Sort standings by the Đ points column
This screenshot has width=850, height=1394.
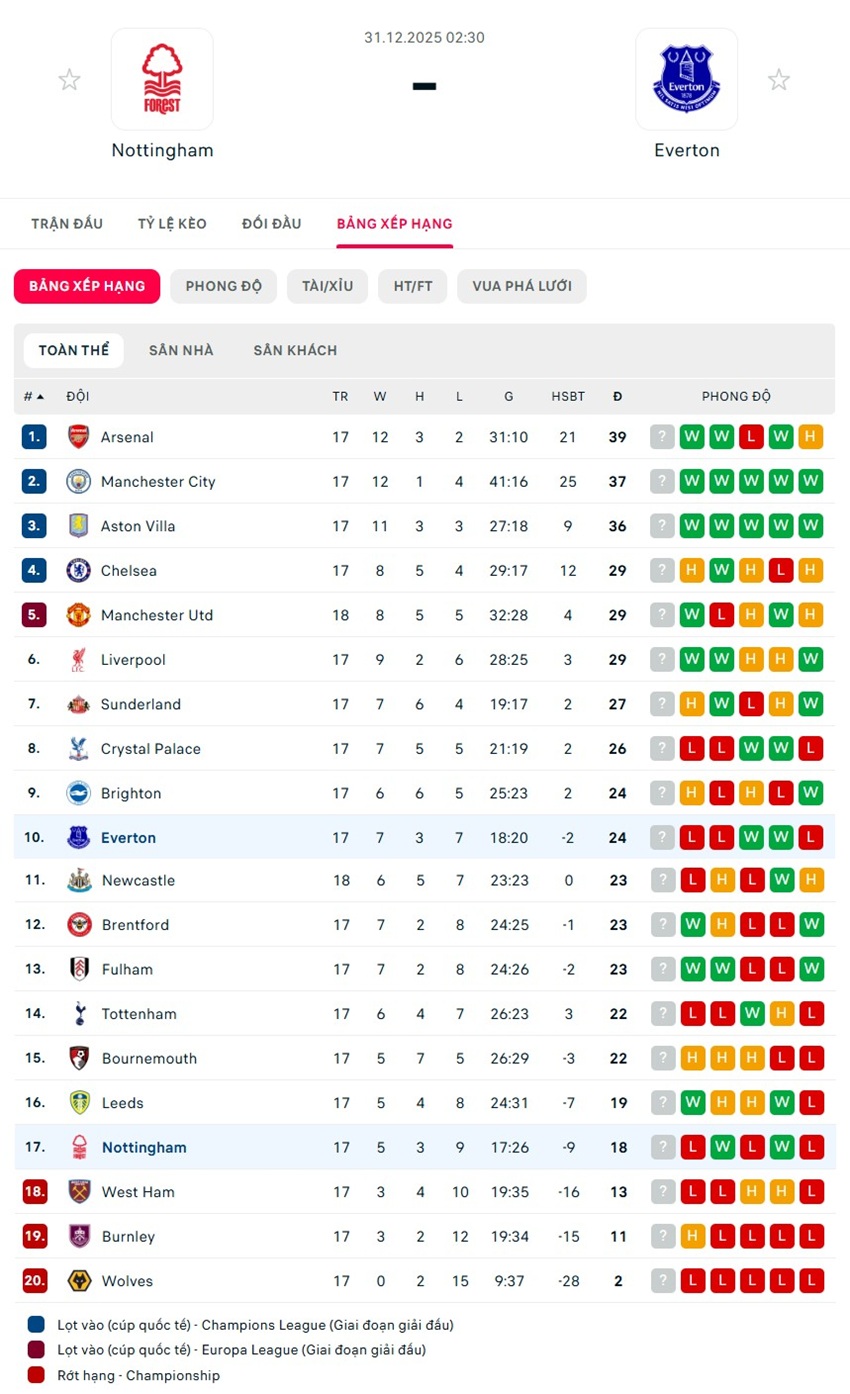click(618, 397)
